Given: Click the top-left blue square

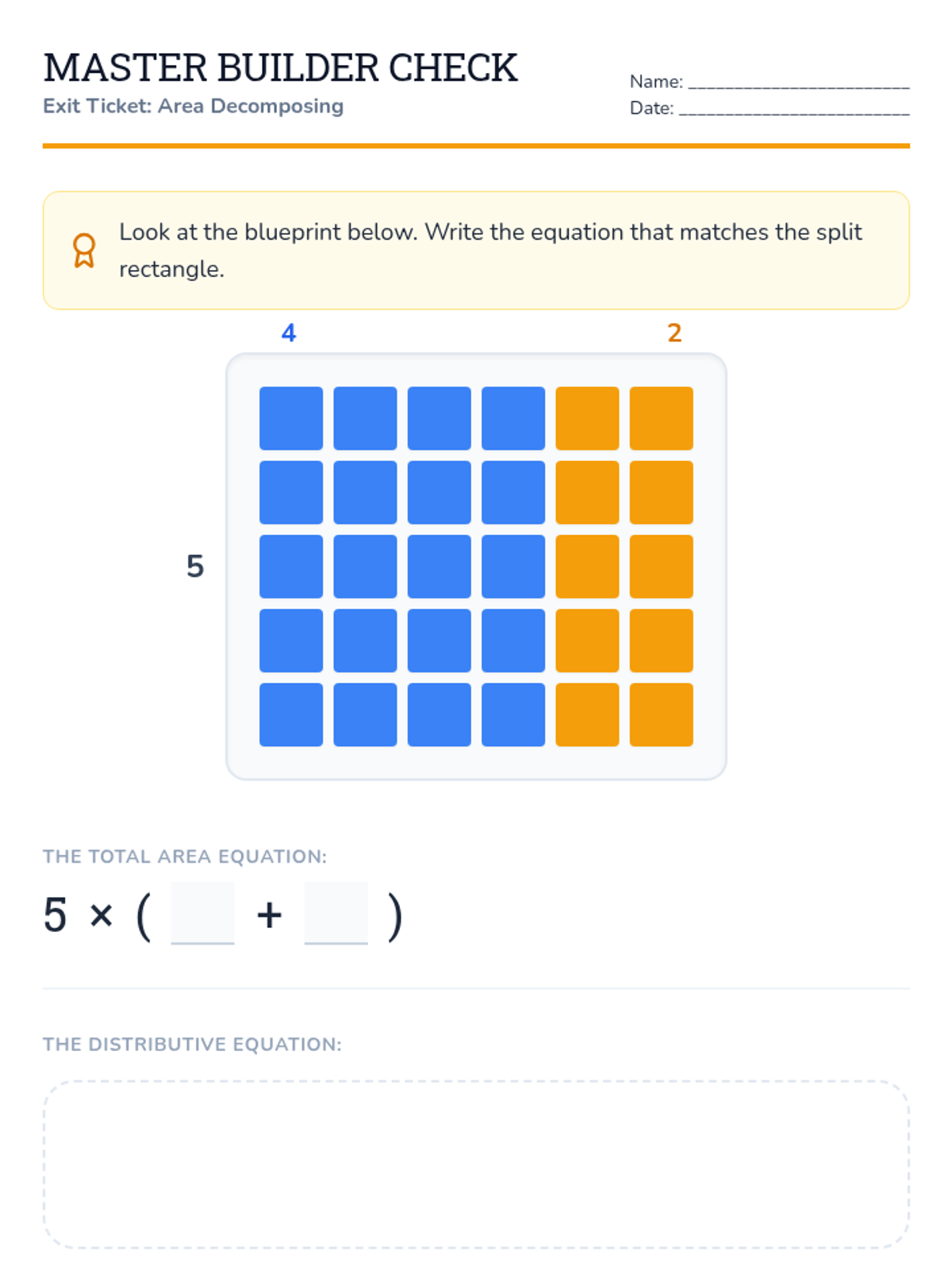Looking at the screenshot, I should pyautogui.click(x=291, y=418).
